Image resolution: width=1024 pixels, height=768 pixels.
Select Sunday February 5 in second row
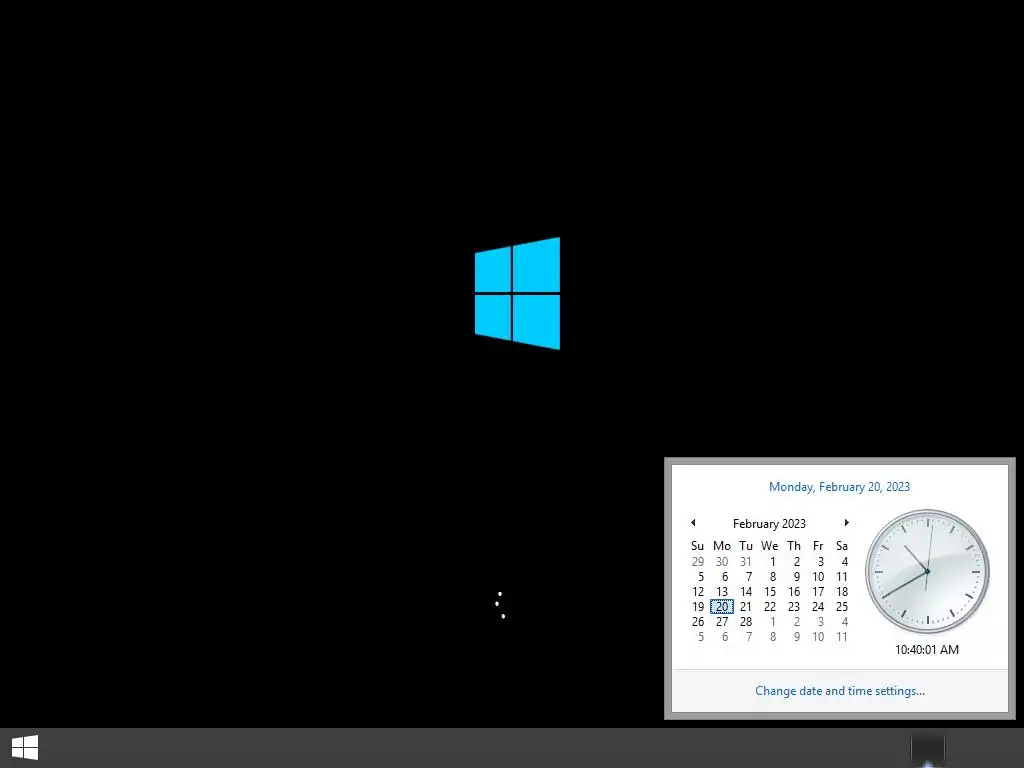pyautogui.click(x=701, y=577)
